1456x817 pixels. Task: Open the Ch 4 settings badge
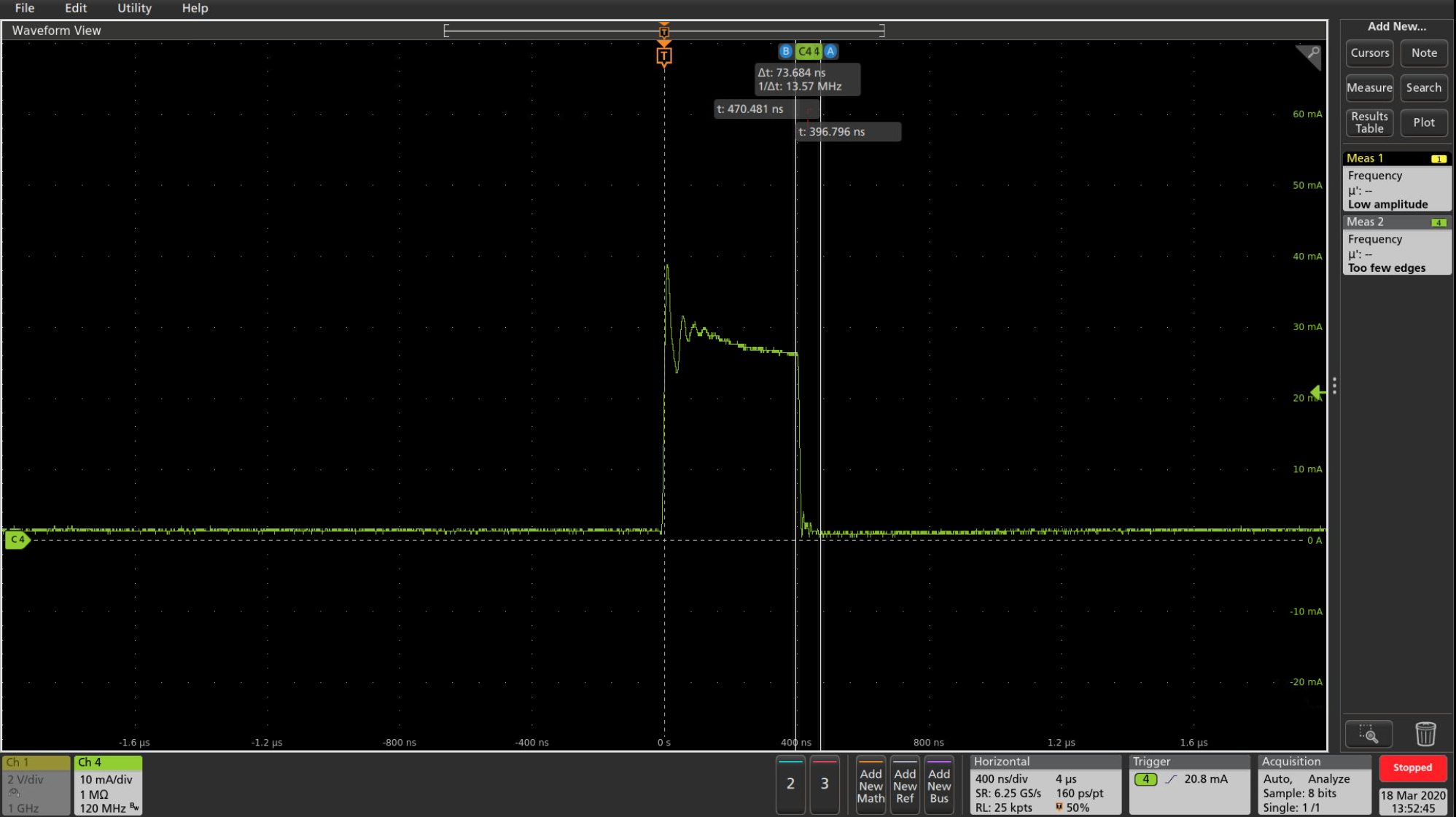[107, 785]
